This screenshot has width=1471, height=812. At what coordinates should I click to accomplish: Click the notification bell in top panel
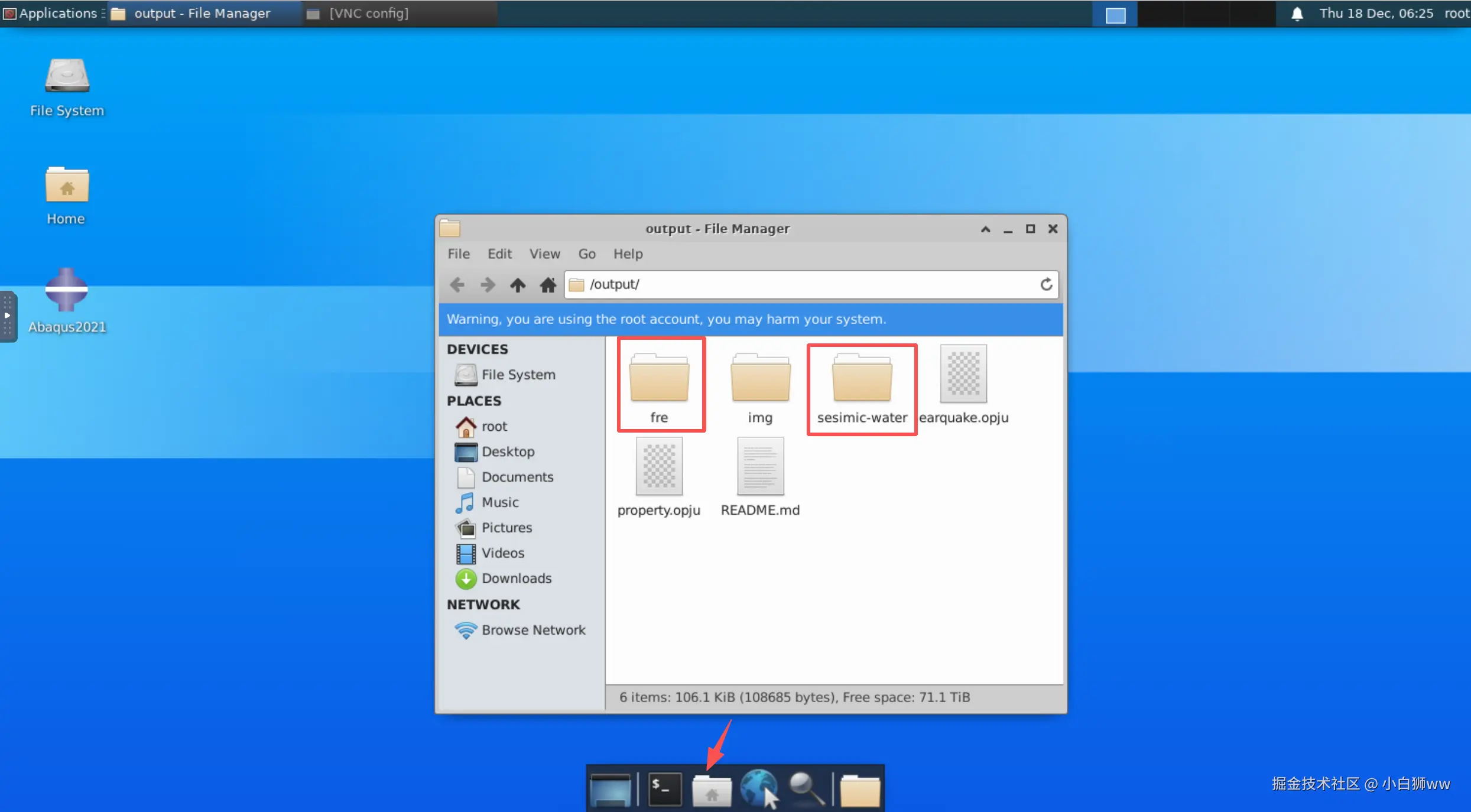click(x=1297, y=14)
